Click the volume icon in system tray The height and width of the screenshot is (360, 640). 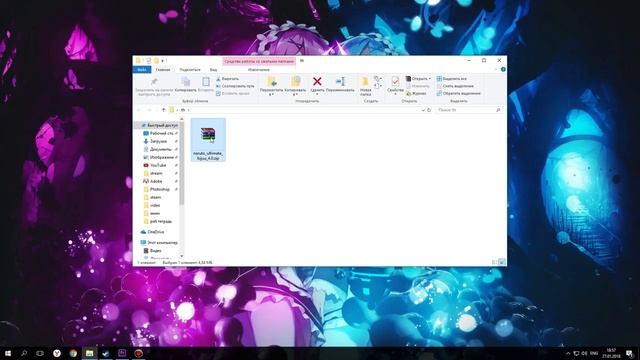(x=584, y=353)
